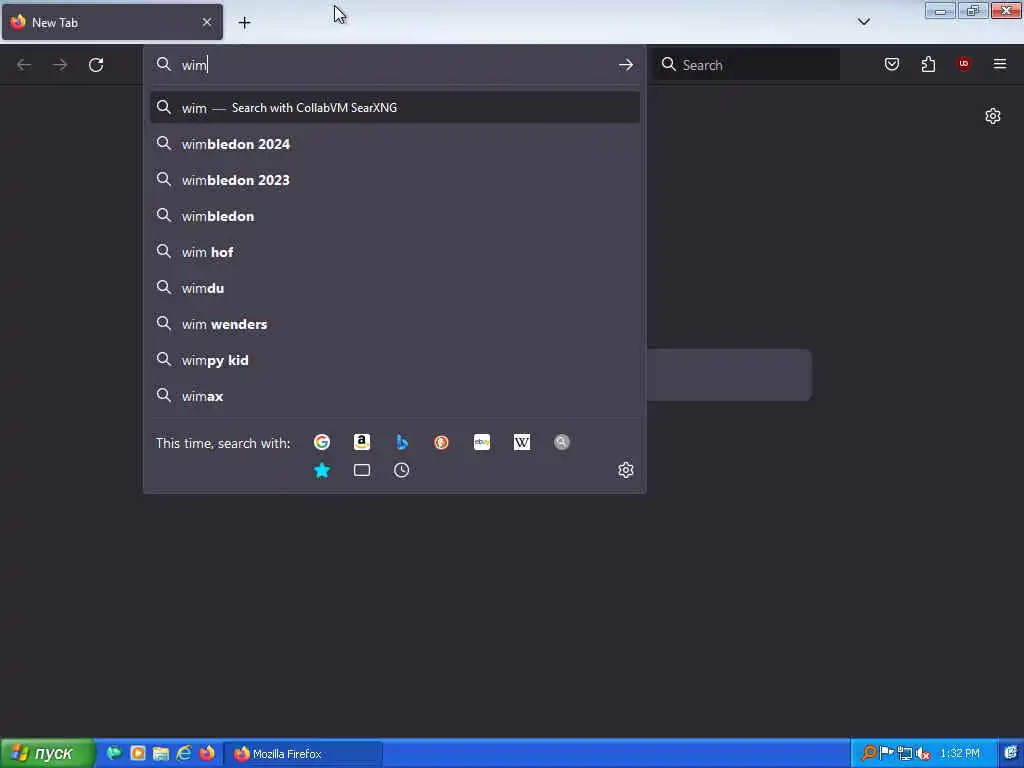This screenshot has width=1024, height=768.
Task: Select suggestion 'wim hof'
Action: [394, 252]
